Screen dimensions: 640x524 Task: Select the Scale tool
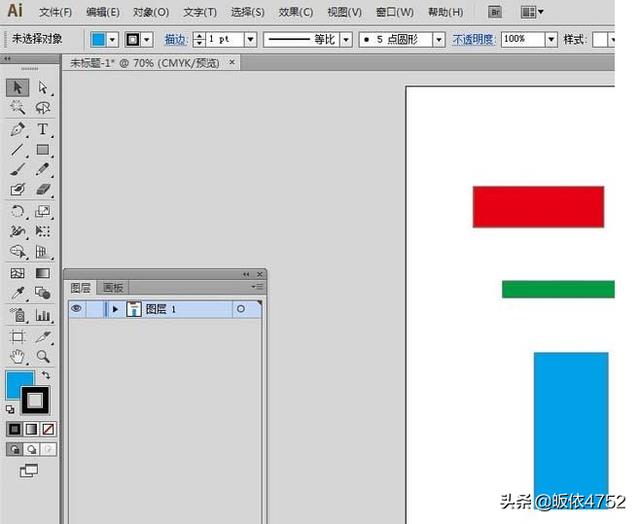click(x=42, y=211)
